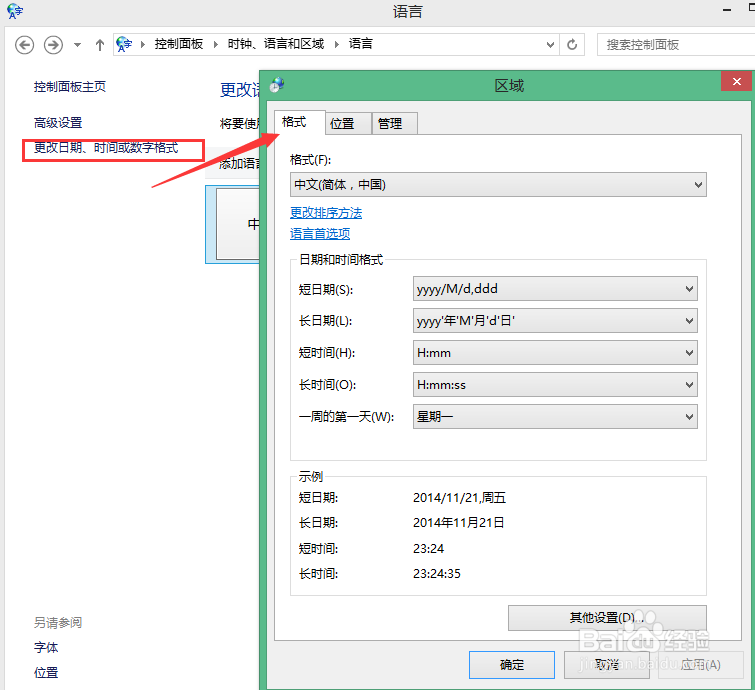Click the 其他设置 button
755x690 pixels.
pos(607,618)
